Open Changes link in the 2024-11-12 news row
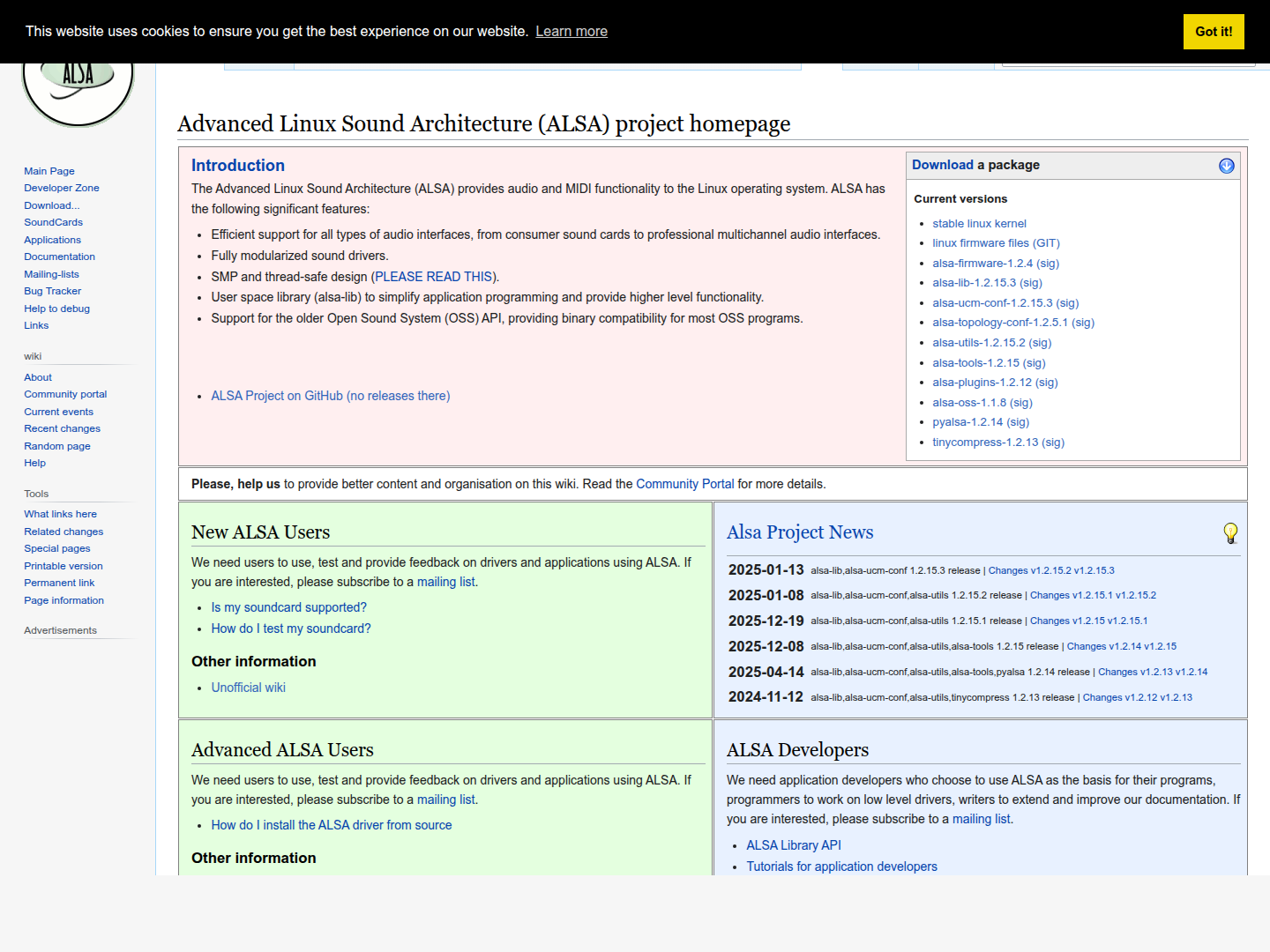This screenshot has height=952, width=1270. click(x=1138, y=697)
